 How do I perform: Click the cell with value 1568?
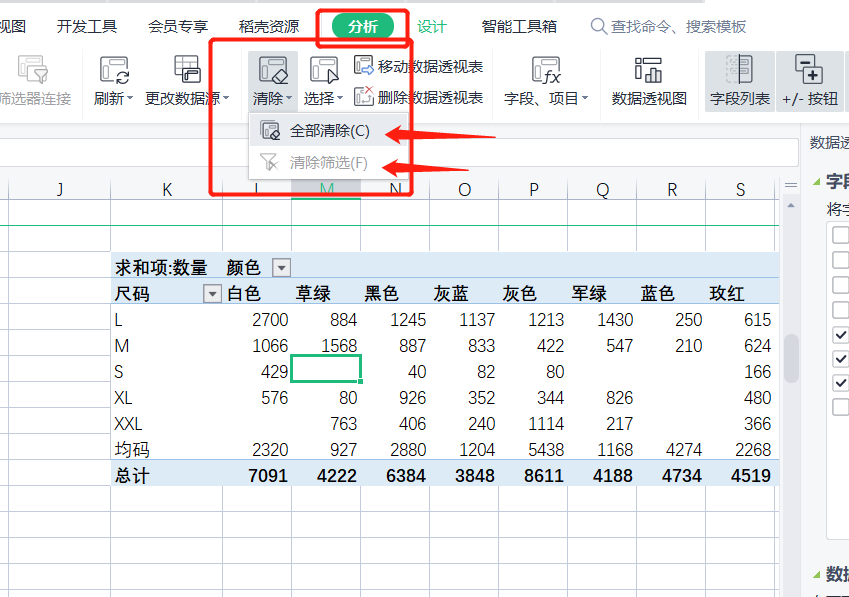(326, 346)
